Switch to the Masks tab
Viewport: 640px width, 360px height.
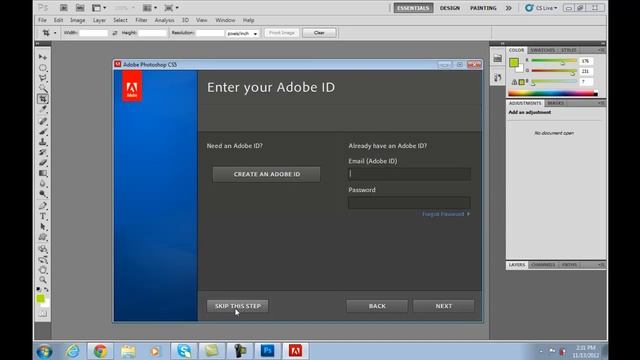[555, 103]
